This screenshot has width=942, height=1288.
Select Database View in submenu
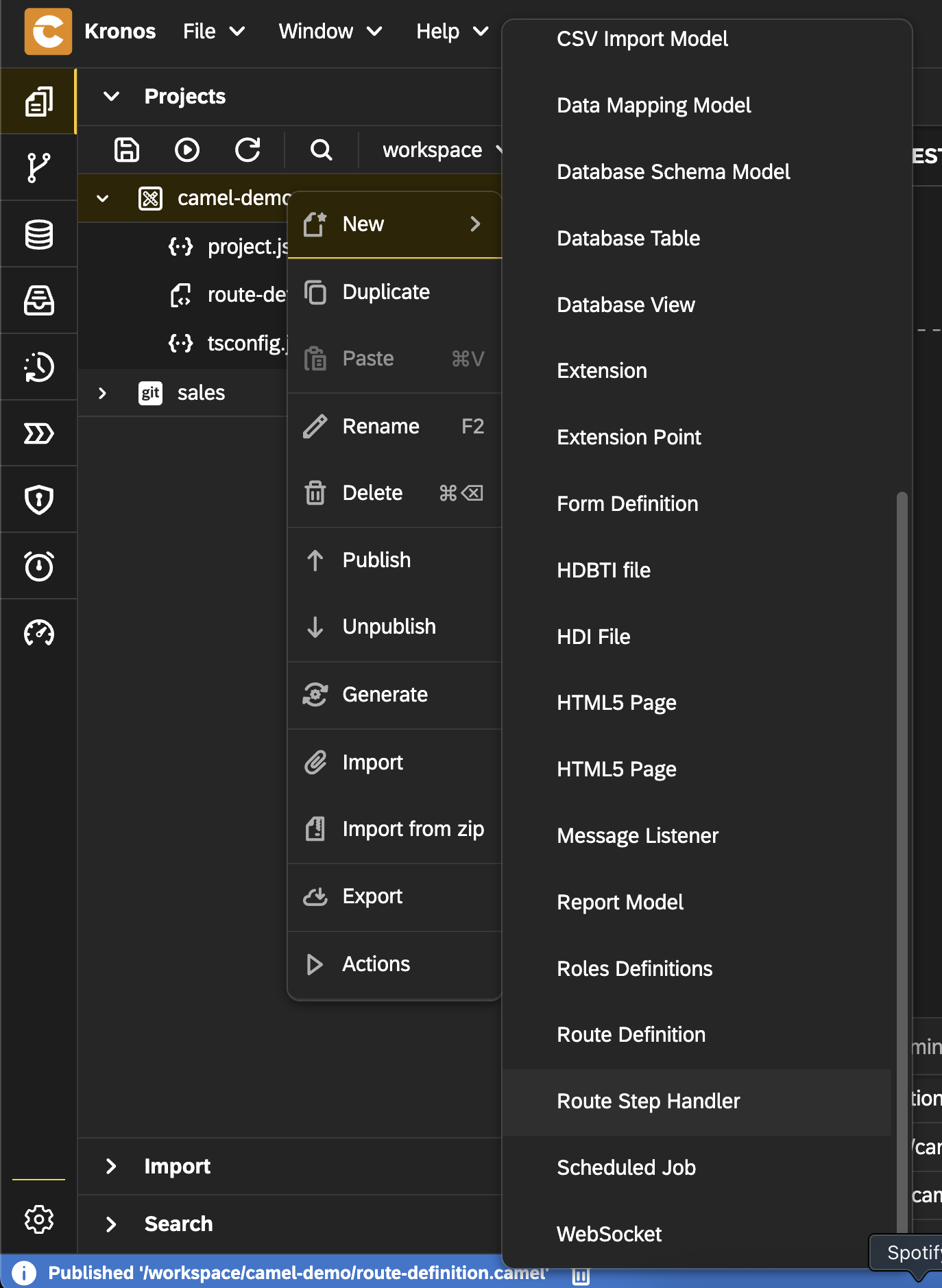coord(697,305)
